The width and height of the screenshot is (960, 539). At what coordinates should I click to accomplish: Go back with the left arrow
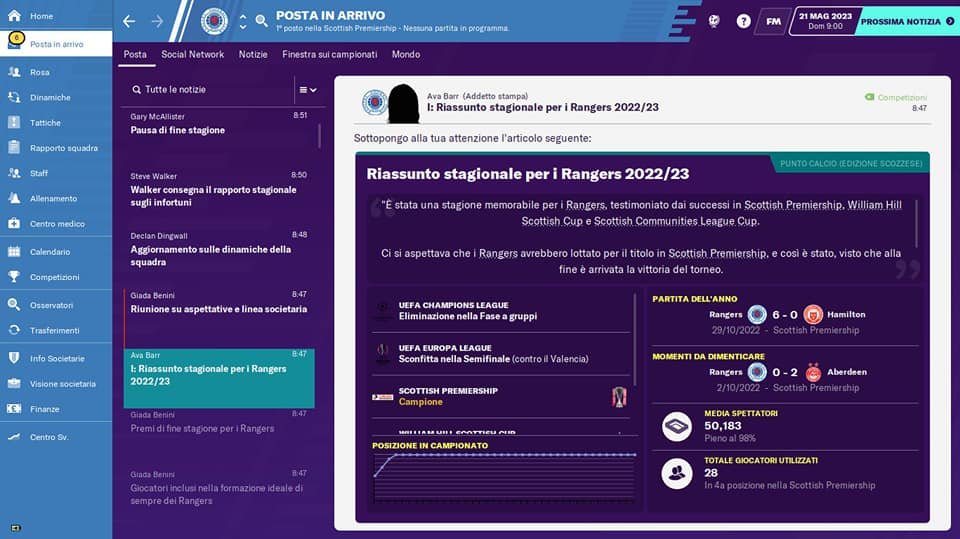coord(129,21)
